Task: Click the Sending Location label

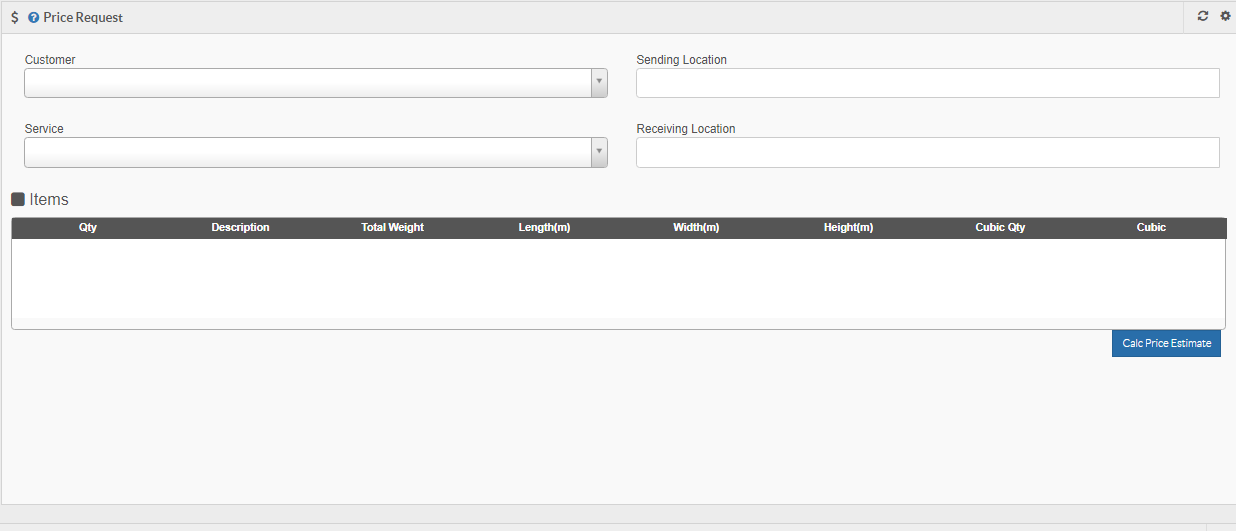Action: point(682,60)
